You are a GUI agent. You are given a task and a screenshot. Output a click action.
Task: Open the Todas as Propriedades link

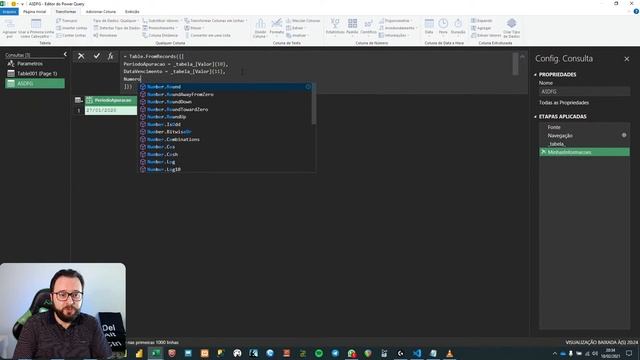point(564,102)
